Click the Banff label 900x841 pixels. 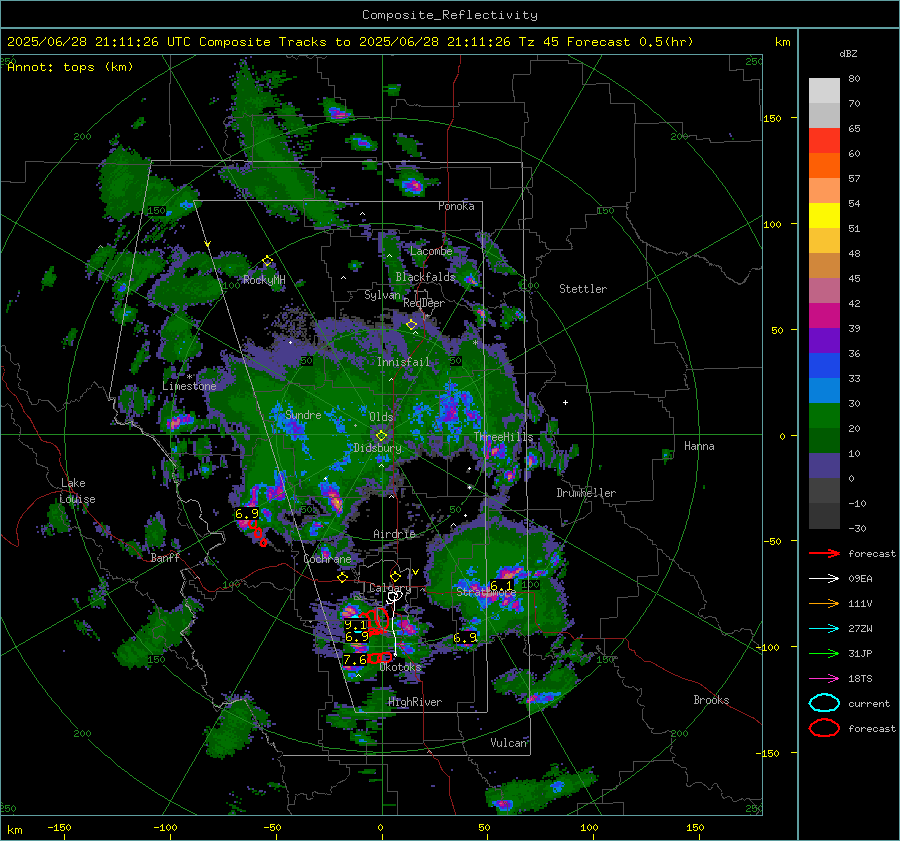click(165, 557)
